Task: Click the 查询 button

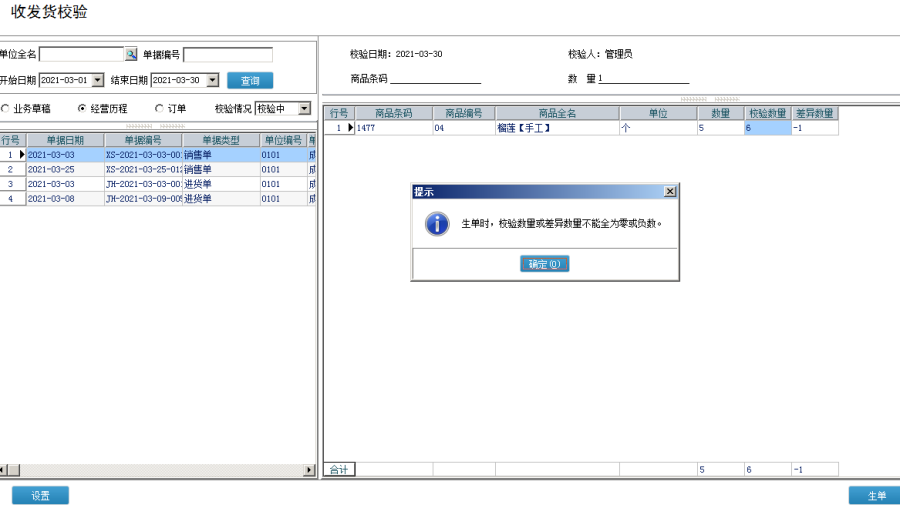Action: (250, 80)
